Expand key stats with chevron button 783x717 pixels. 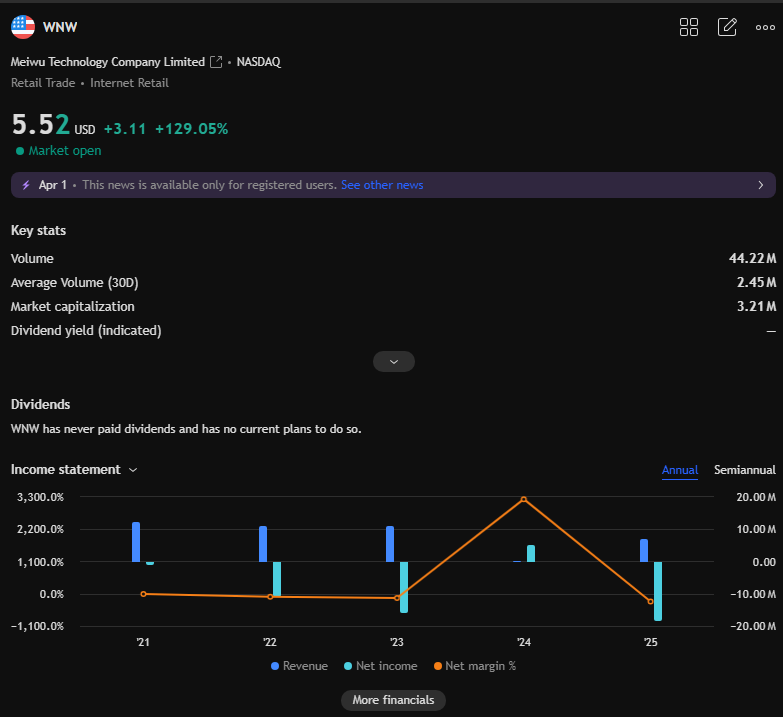coord(393,361)
